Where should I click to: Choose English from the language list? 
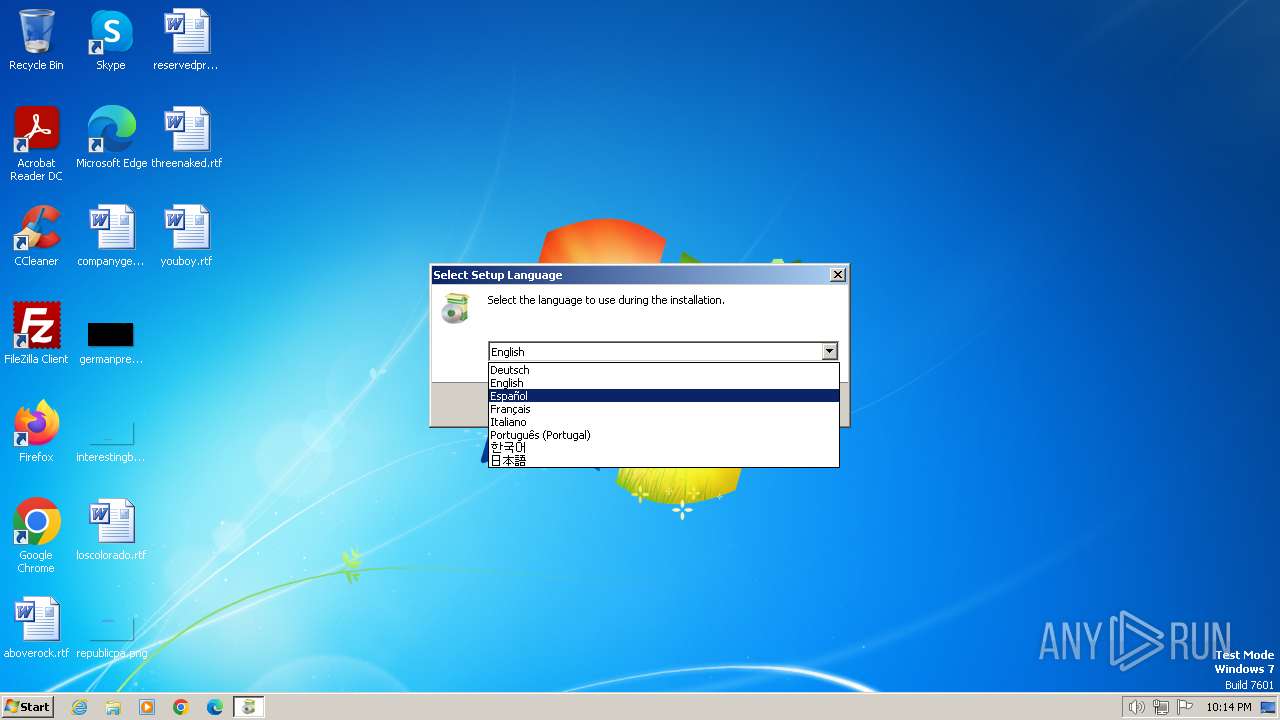point(664,383)
